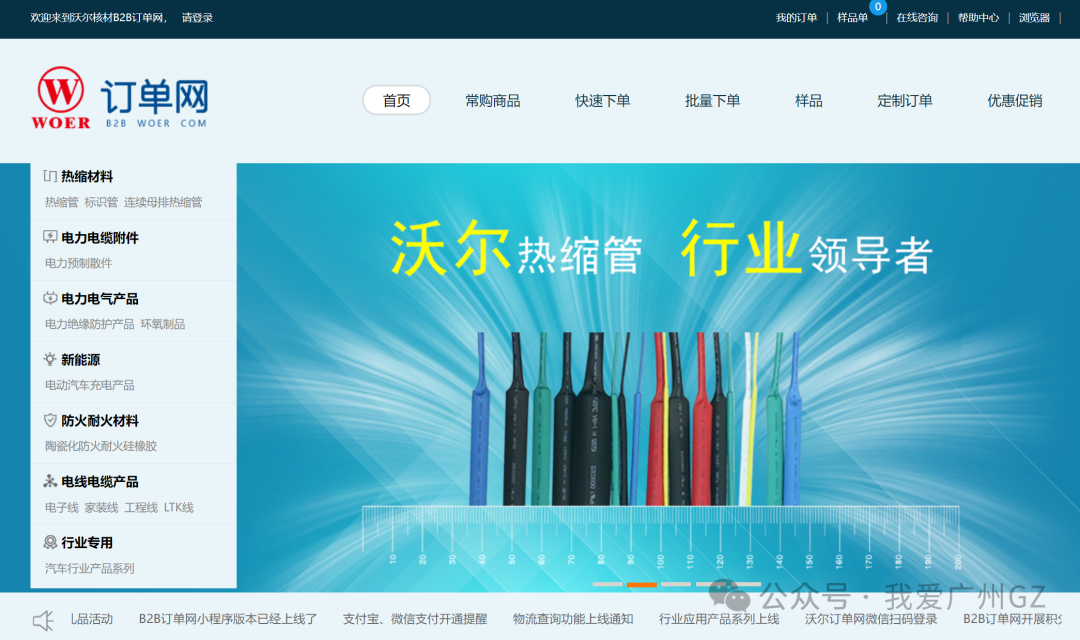This screenshot has height=640, width=1080.
Task: Click the announcement speaker icon
Action: click(43, 621)
